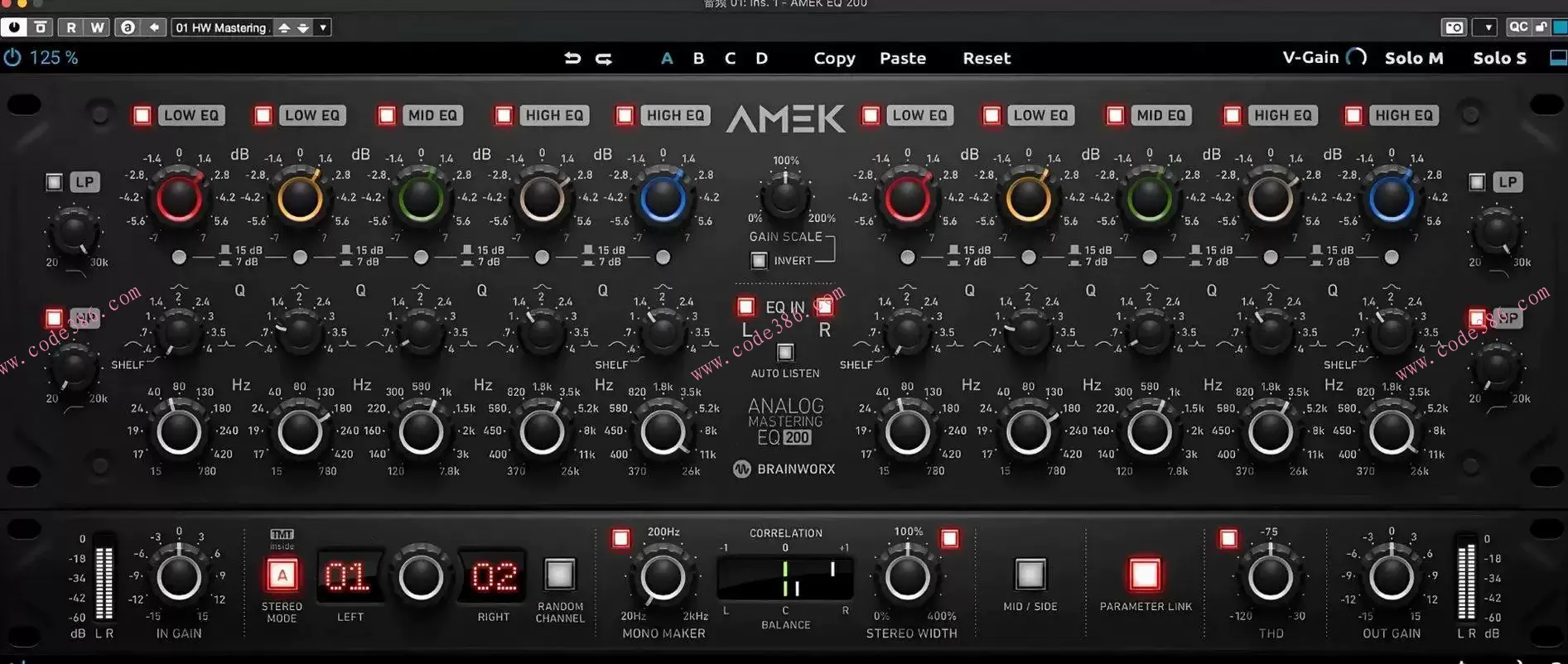Image resolution: width=1568 pixels, height=664 pixels.
Task: Click the GAIN SCALE knob
Action: pos(785,195)
